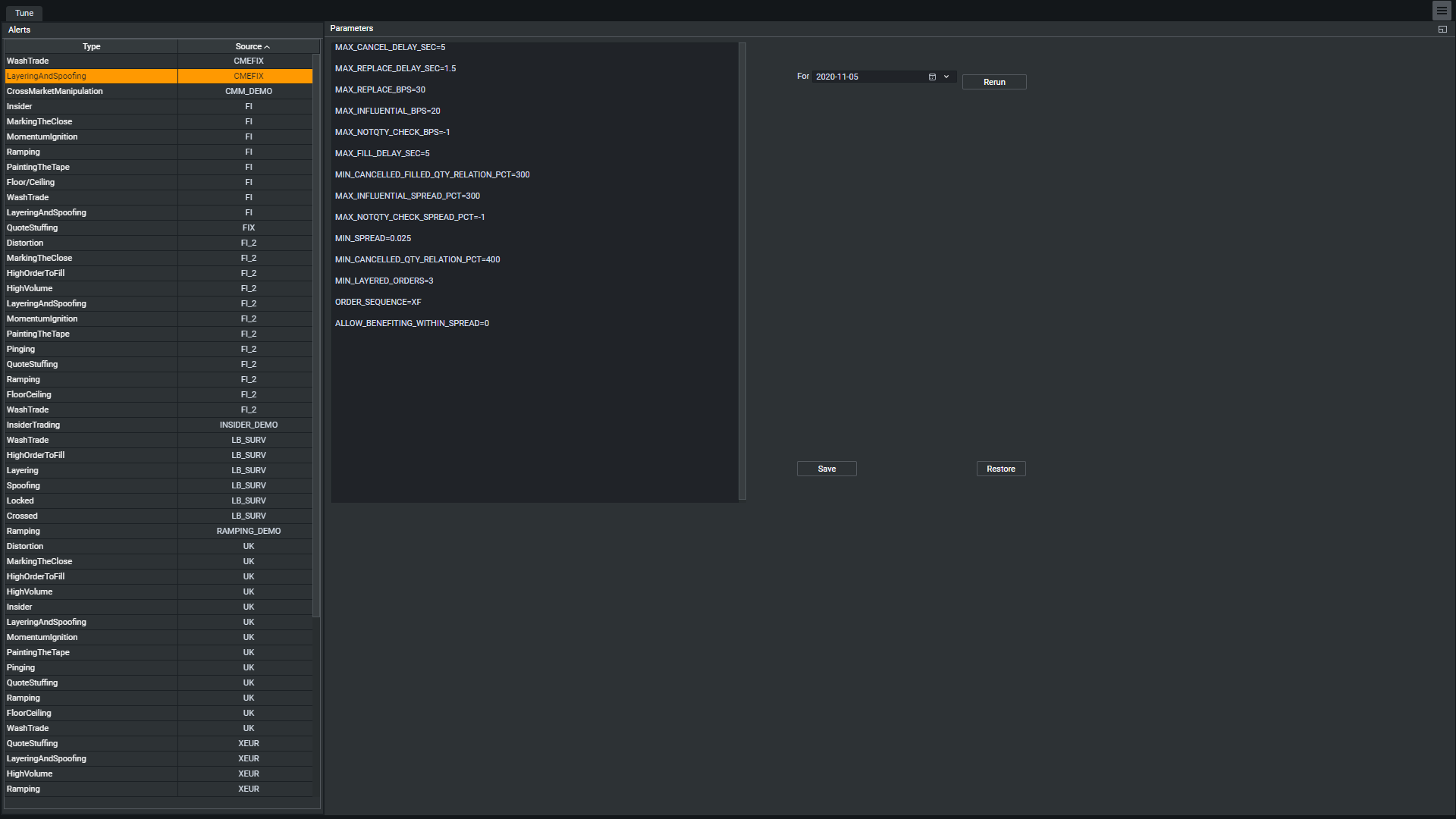Click the Type column header

(x=91, y=46)
